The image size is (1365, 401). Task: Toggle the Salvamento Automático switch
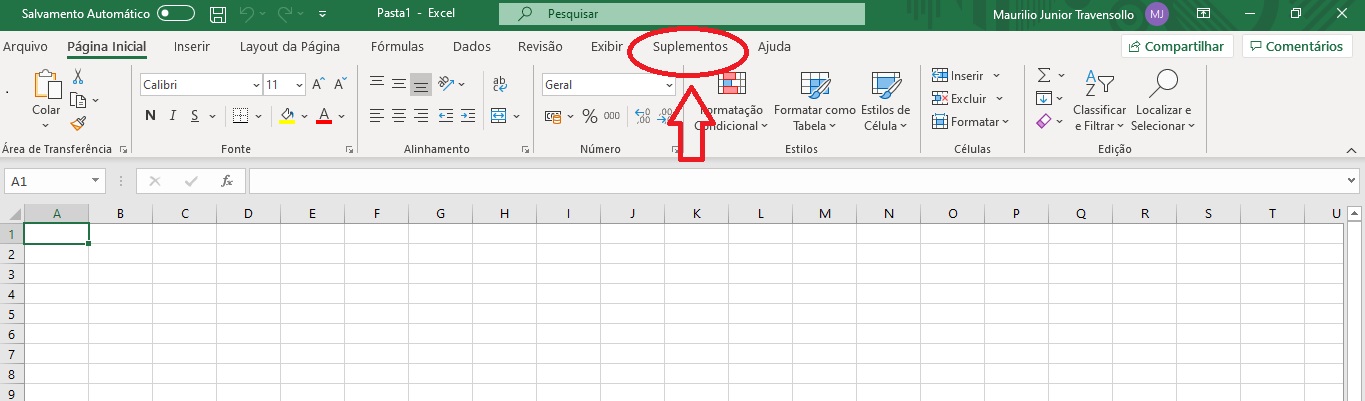coord(176,14)
